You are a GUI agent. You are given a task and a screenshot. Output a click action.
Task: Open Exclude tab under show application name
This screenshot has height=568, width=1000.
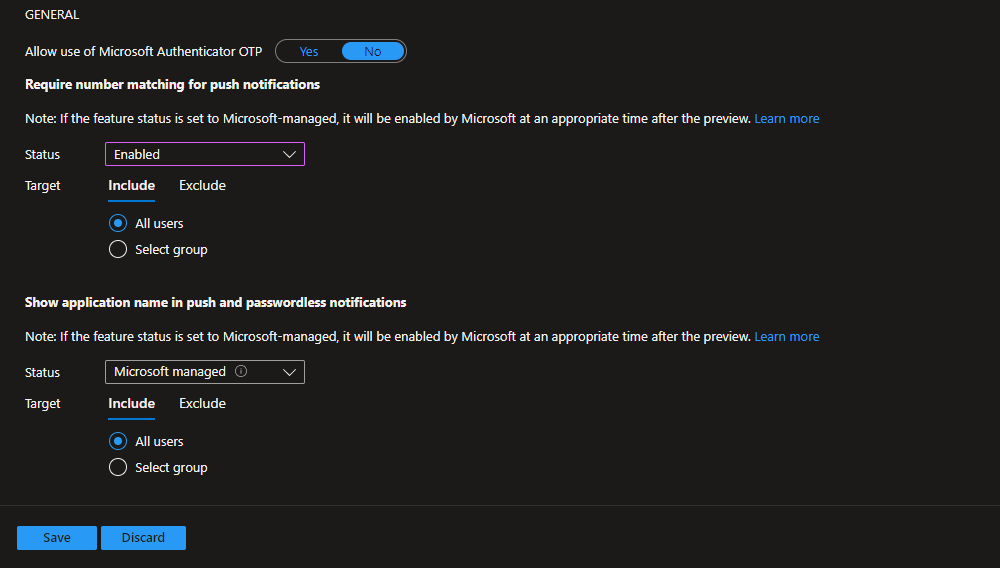202,403
